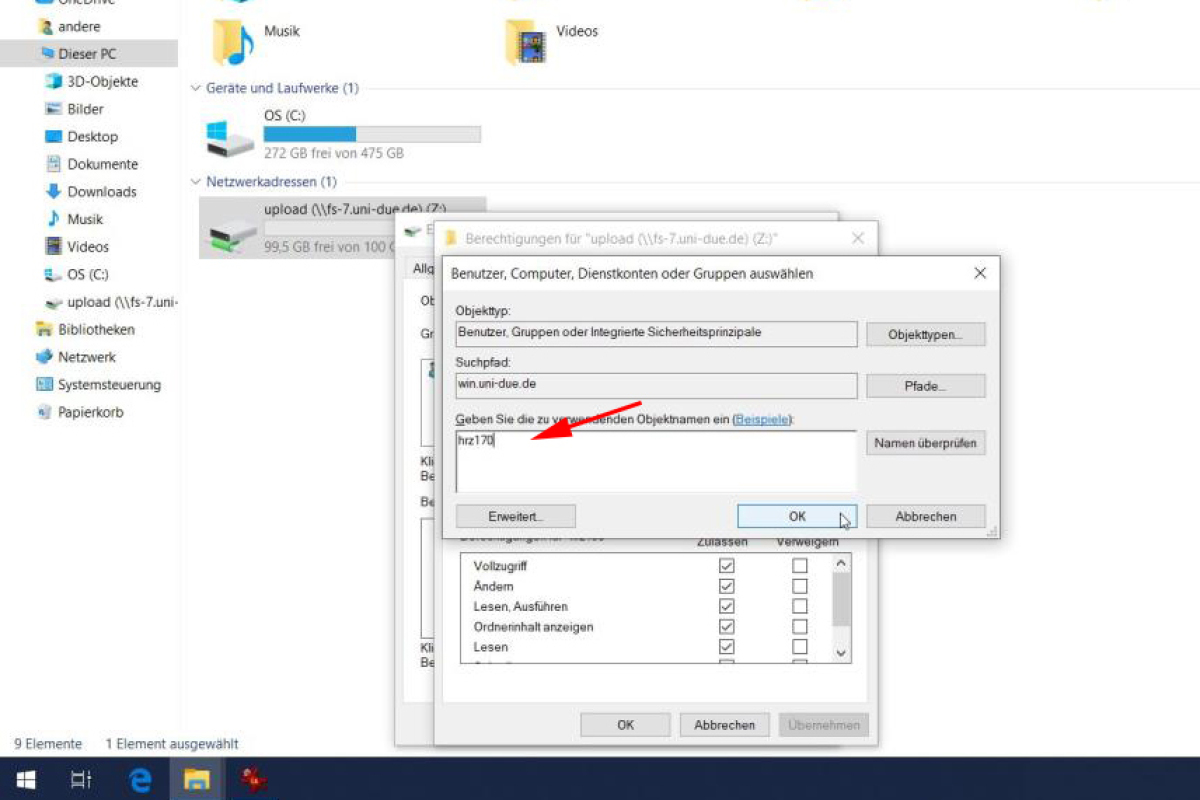Uncheck Lesen Zulassen checkbox
1200x800 pixels.
[x=727, y=647]
